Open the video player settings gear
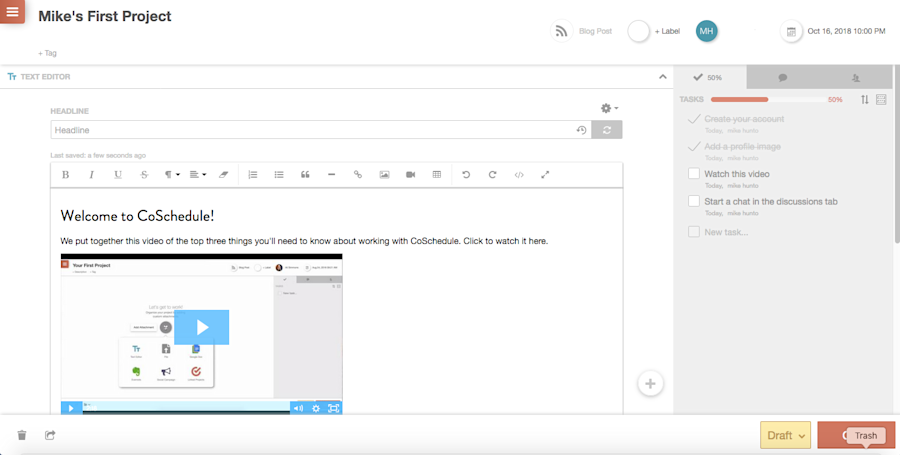900x455 pixels. pyautogui.click(x=316, y=408)
